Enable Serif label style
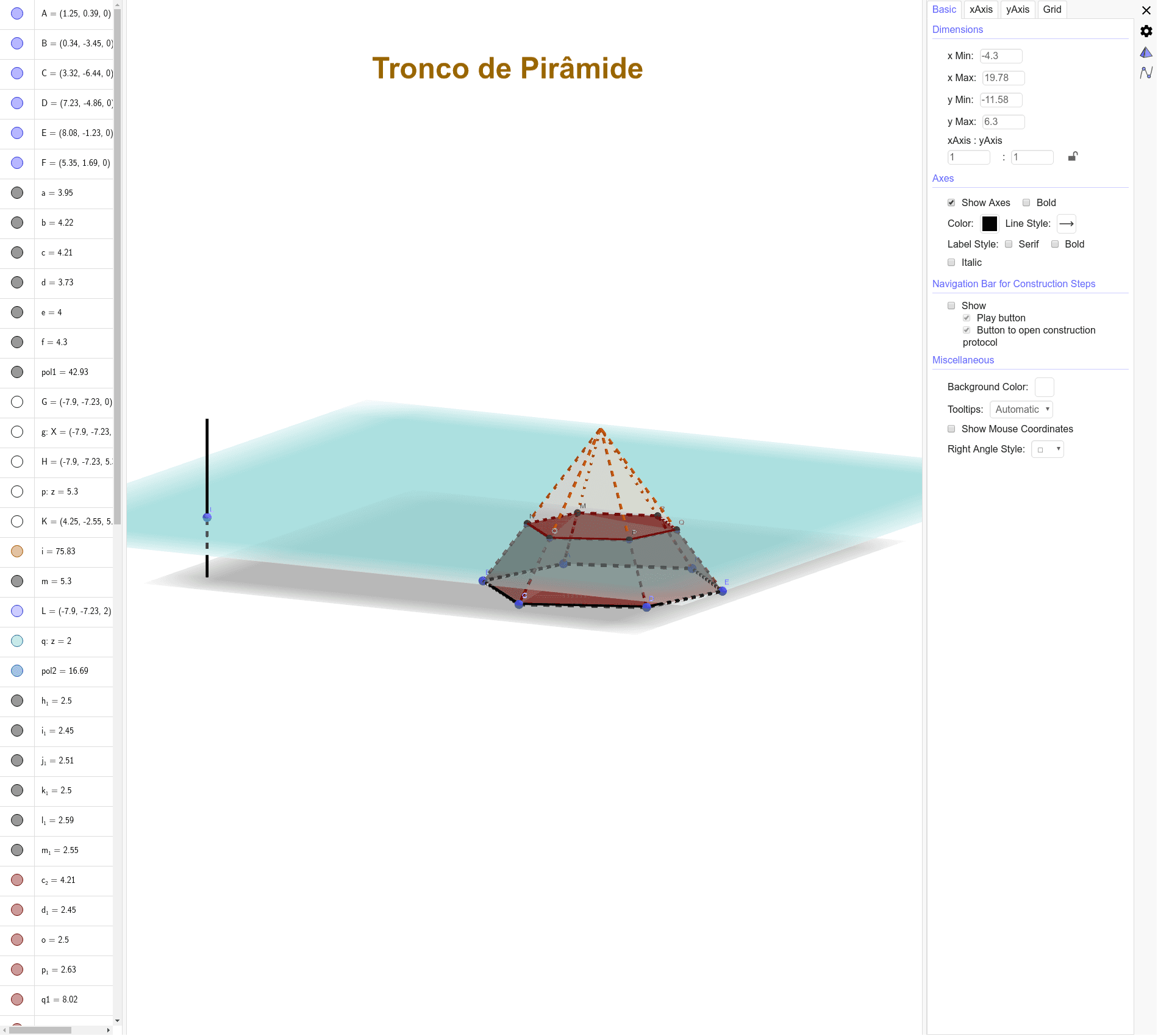 (x=1009, y=244)
